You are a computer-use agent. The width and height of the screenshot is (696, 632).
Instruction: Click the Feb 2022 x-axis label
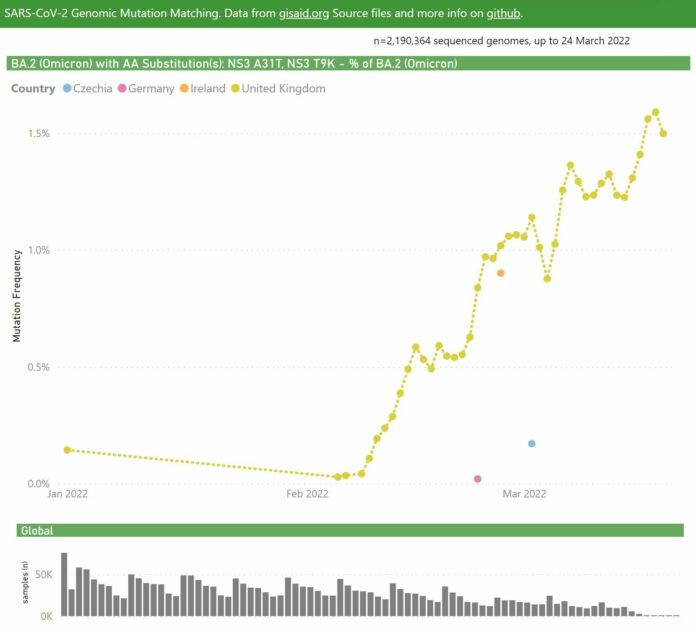(307, 494)
